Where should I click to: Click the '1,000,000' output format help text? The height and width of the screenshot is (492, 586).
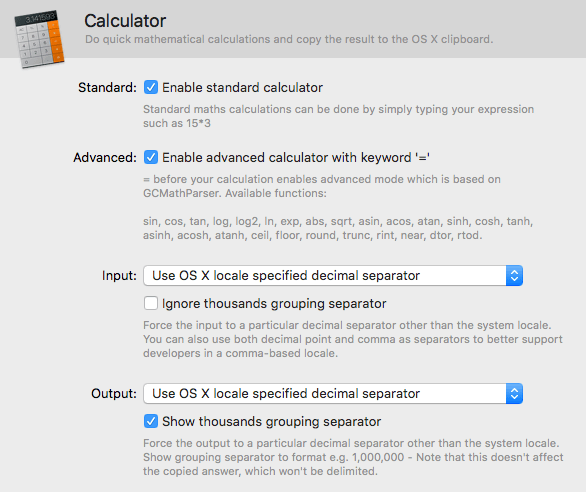(353, 457)
